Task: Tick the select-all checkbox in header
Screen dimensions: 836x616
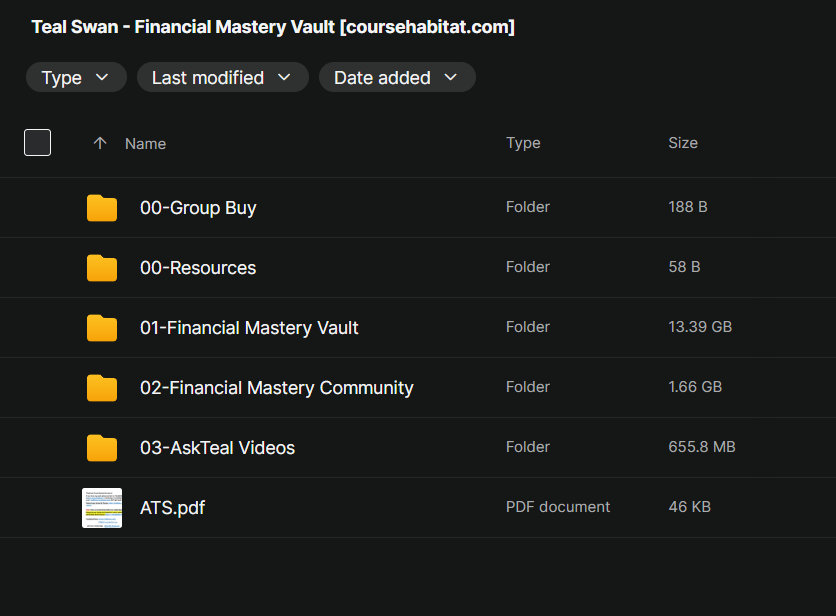Action: [x=37, y=142]
